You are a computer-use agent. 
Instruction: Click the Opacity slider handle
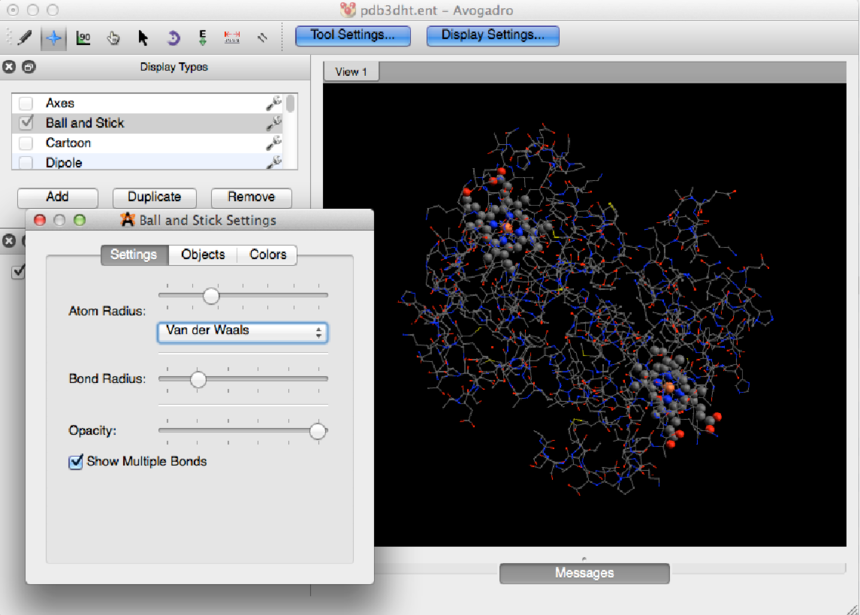pos(317,431)
